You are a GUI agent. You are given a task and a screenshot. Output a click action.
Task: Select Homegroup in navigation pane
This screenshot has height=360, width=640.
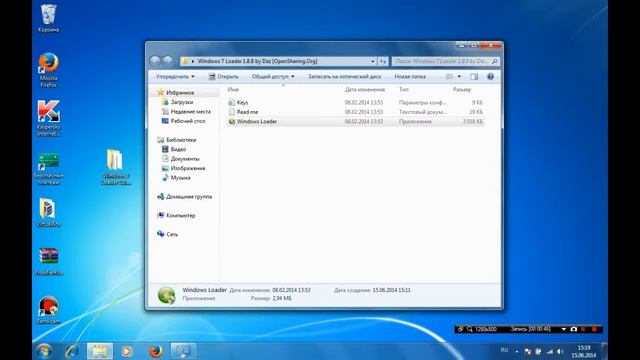click(189, 196)
